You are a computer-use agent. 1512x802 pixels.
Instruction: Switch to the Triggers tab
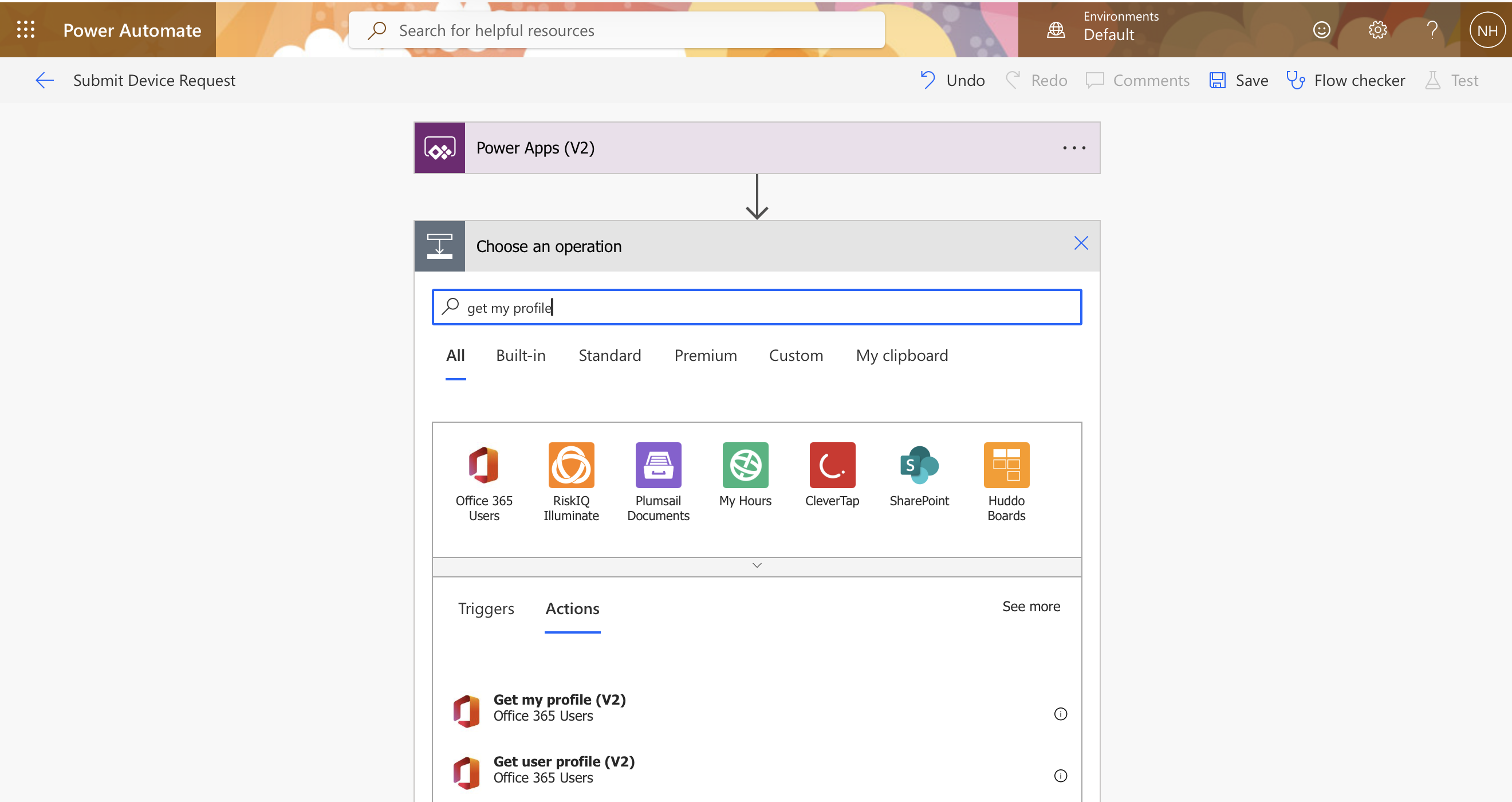pyautogui.click(x=486, y=609)
